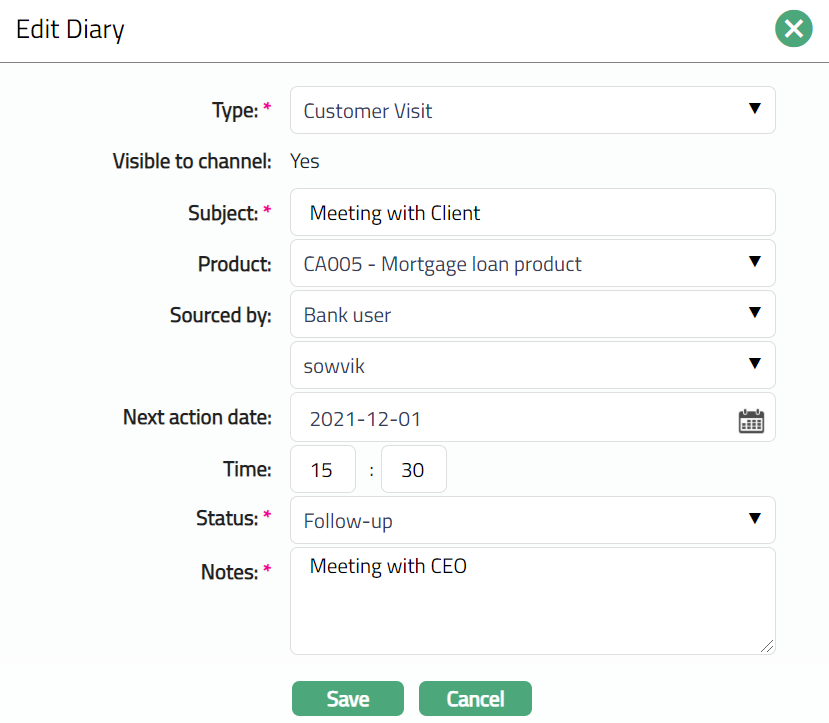Focus the Subject text field
The image size is (829, 723).
tap(532, 213)
